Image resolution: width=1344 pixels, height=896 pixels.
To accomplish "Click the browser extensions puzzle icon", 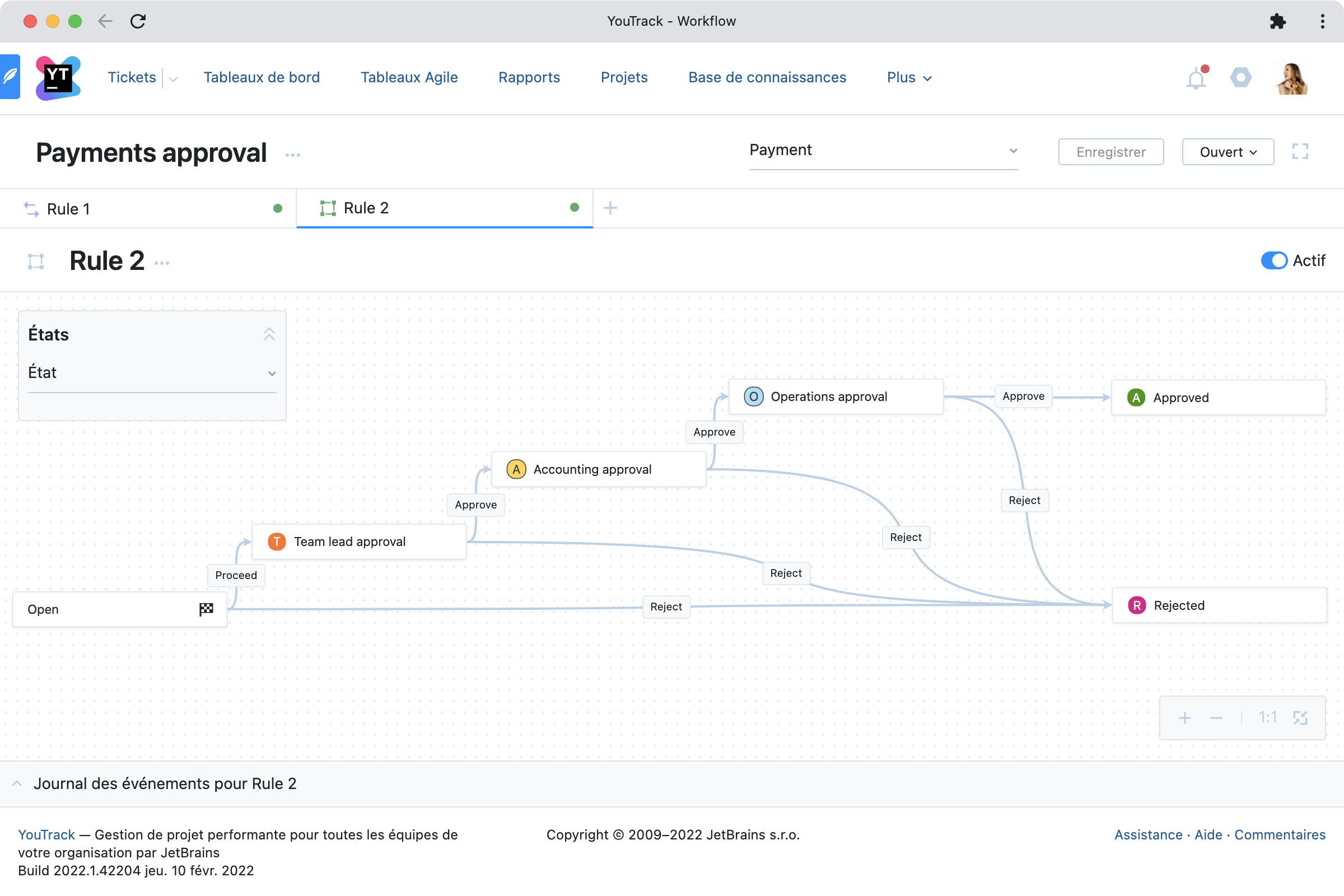I will [1278, 22].
